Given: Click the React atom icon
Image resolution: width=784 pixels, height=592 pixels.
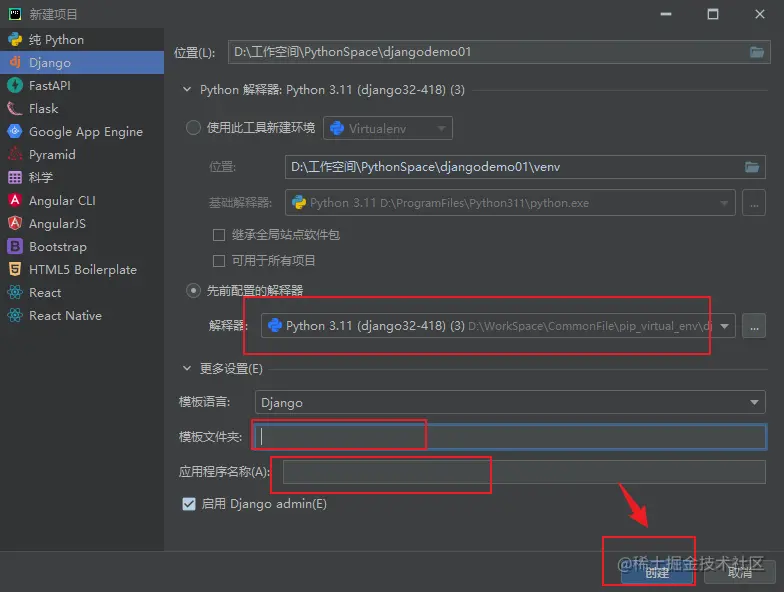Looking at the screenshot, I should (15, 292).
